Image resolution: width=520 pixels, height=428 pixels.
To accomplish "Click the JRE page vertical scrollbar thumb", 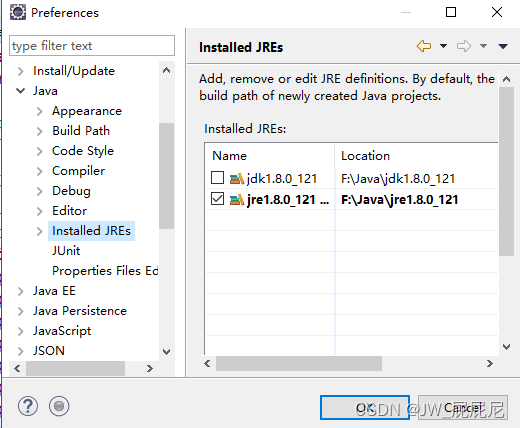I will point(506,171).
